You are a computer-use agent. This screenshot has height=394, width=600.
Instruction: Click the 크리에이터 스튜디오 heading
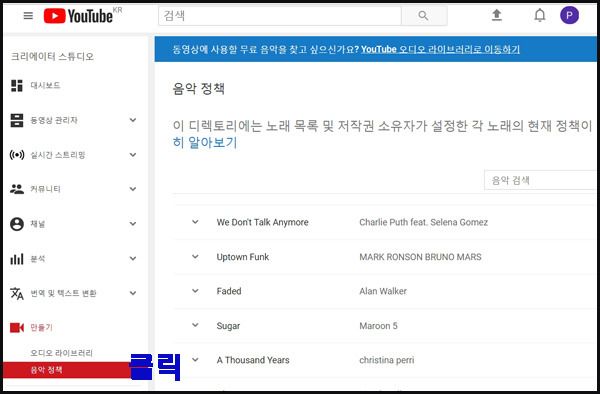click(x=52, y=57)
